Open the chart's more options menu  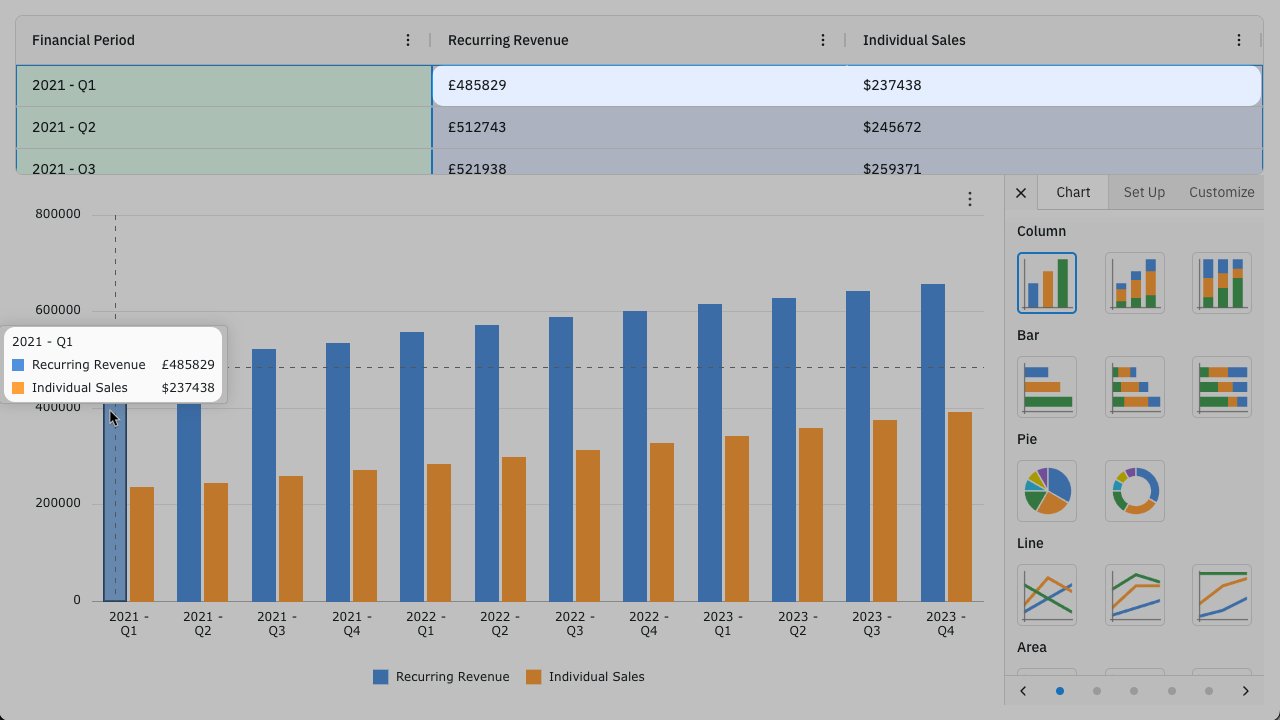pyautogui.click(x=969, y=199)
